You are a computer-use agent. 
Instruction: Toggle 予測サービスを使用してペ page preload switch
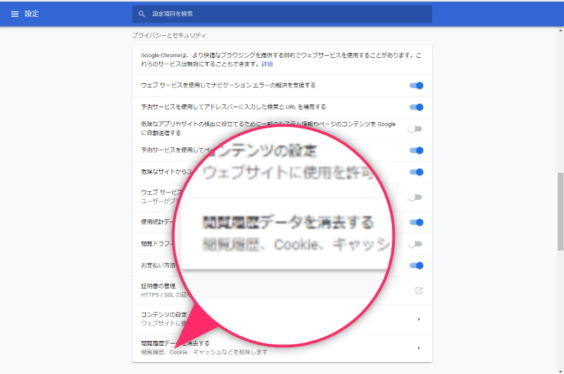pos(416,150)
